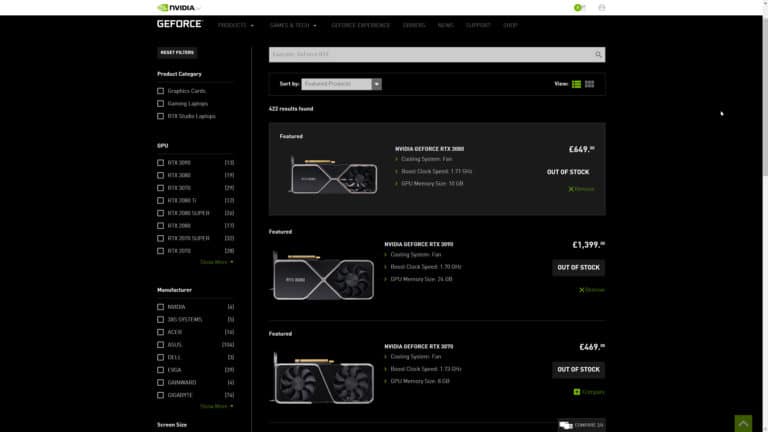Open the green cart icon

pos(578,7)
